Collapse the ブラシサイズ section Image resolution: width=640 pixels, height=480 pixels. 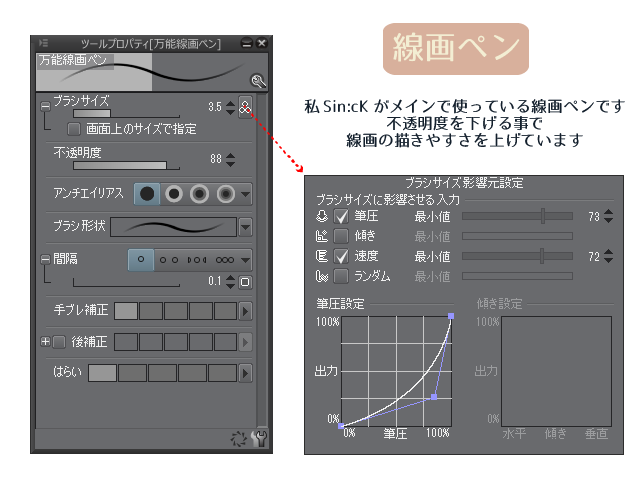[x=45, y=107]
